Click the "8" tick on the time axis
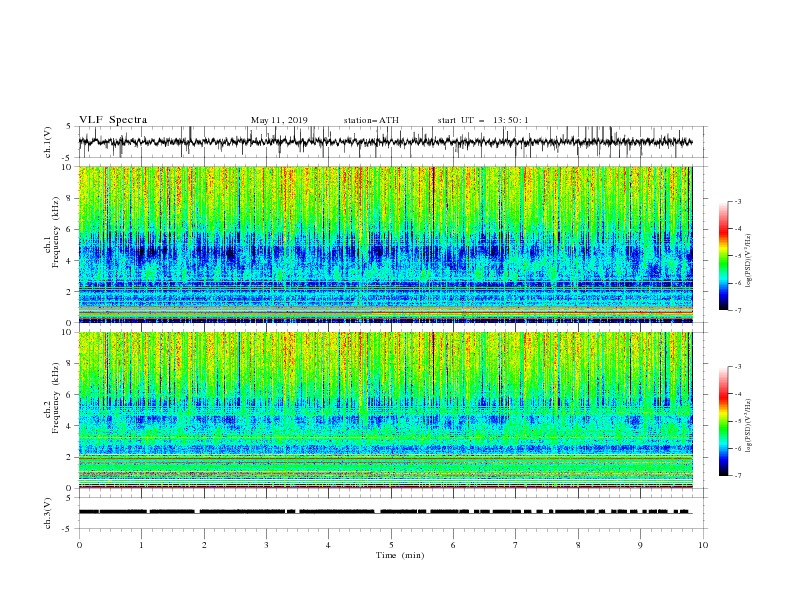 point(578,545)
